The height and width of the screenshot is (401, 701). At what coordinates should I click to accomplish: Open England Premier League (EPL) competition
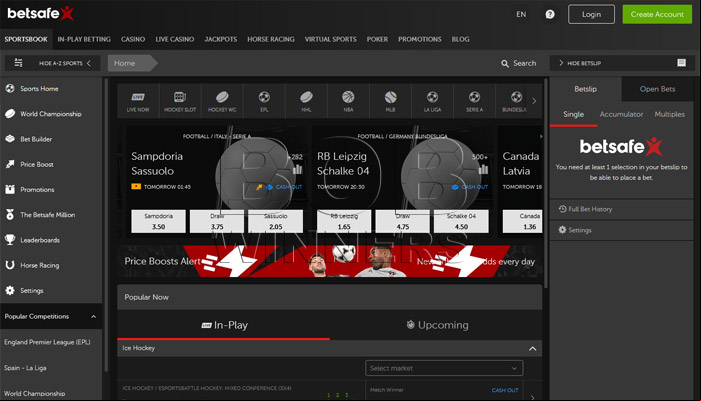coord(47,342)
